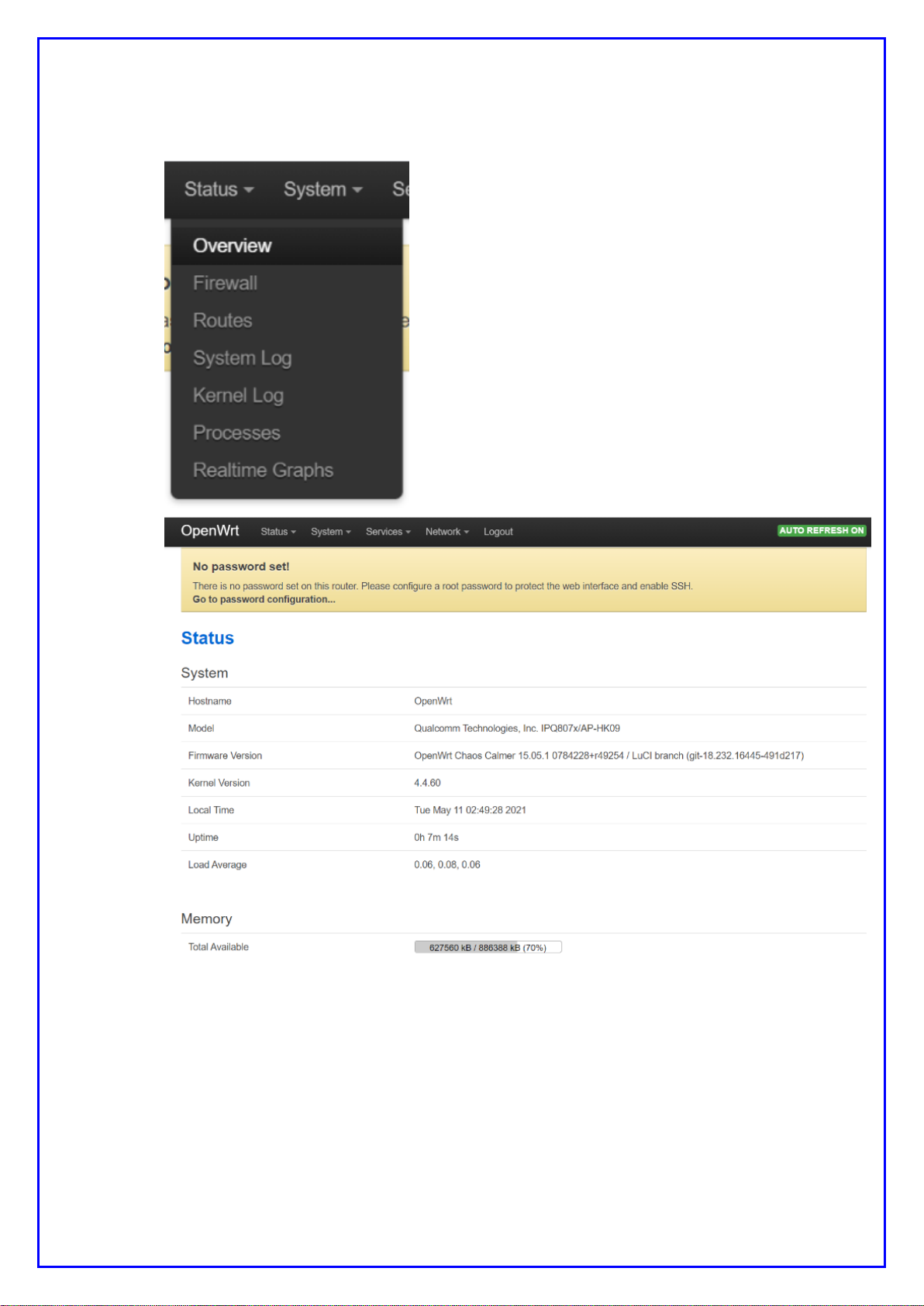Image resolution: width=924 pixels, height=1306 pixels.
Task: Click the blue Status page heading
Action: coord(208,638)
